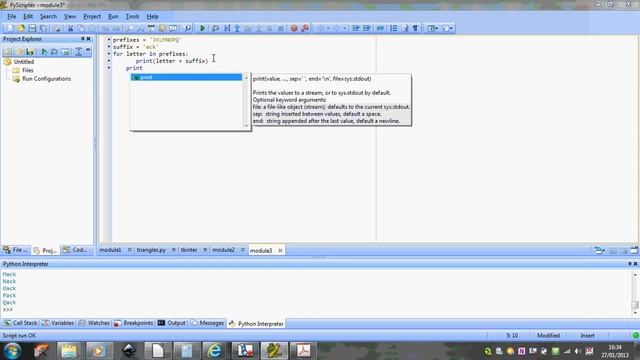The height and width of the screenshot is (360, 640).
Task: Open the Output tab
Action: tap(171, 323)
